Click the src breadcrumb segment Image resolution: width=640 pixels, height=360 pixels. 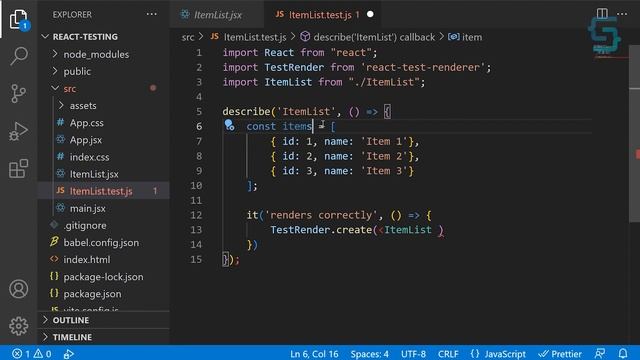click(188, 37)
